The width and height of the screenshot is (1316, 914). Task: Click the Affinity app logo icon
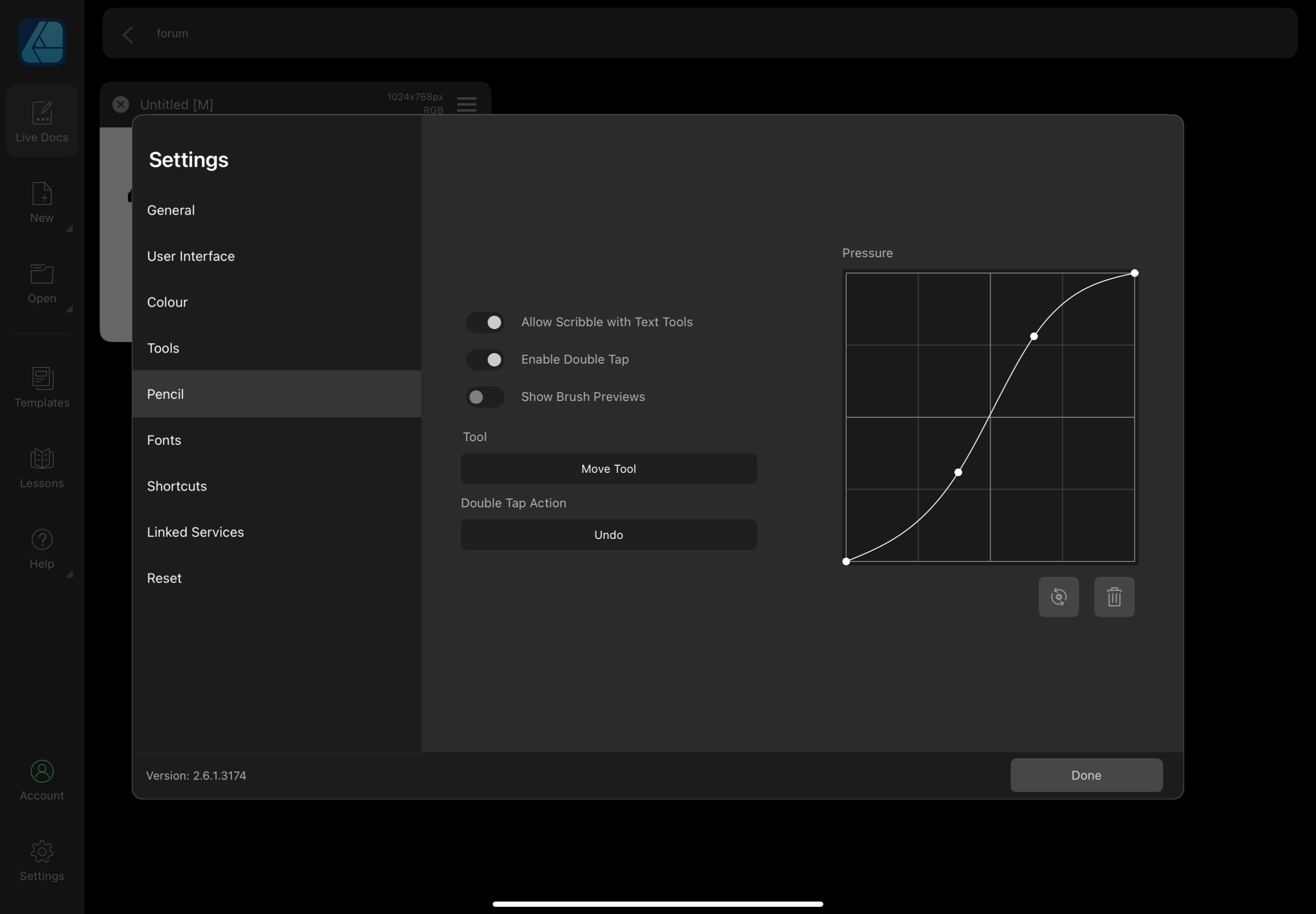[42, 42]
